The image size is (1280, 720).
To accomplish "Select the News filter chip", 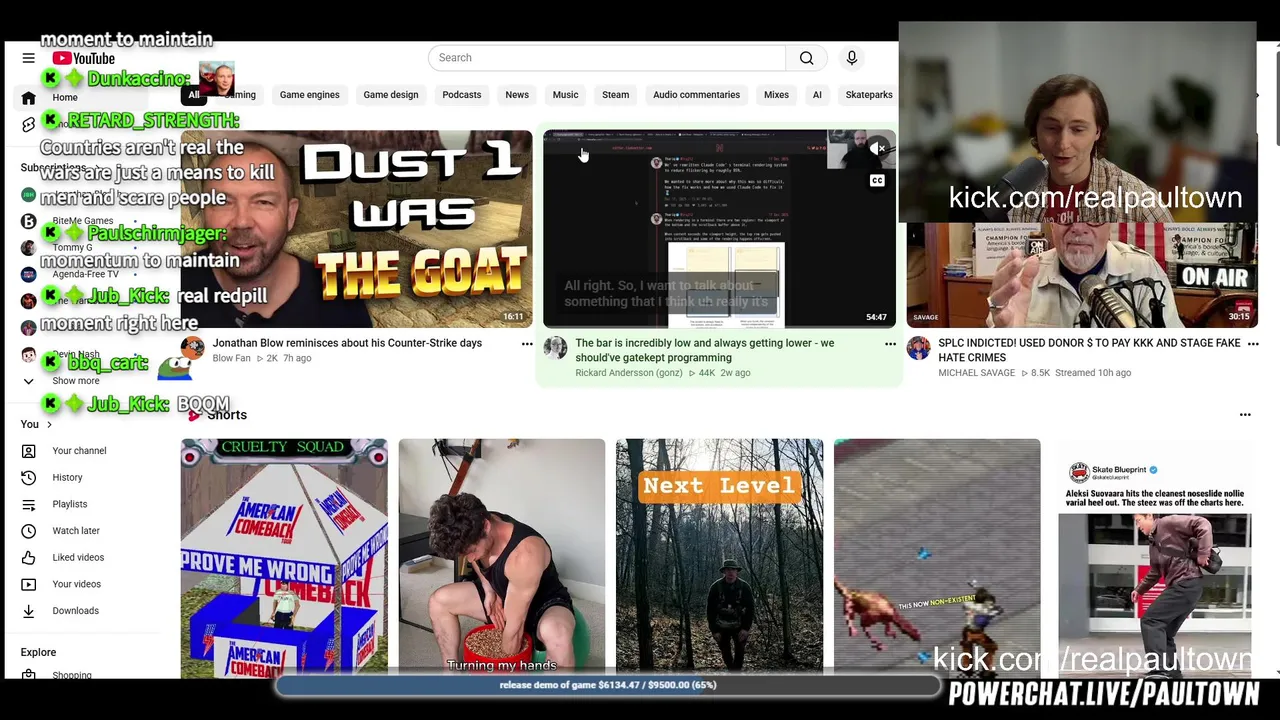I will (x=517, y=95).
